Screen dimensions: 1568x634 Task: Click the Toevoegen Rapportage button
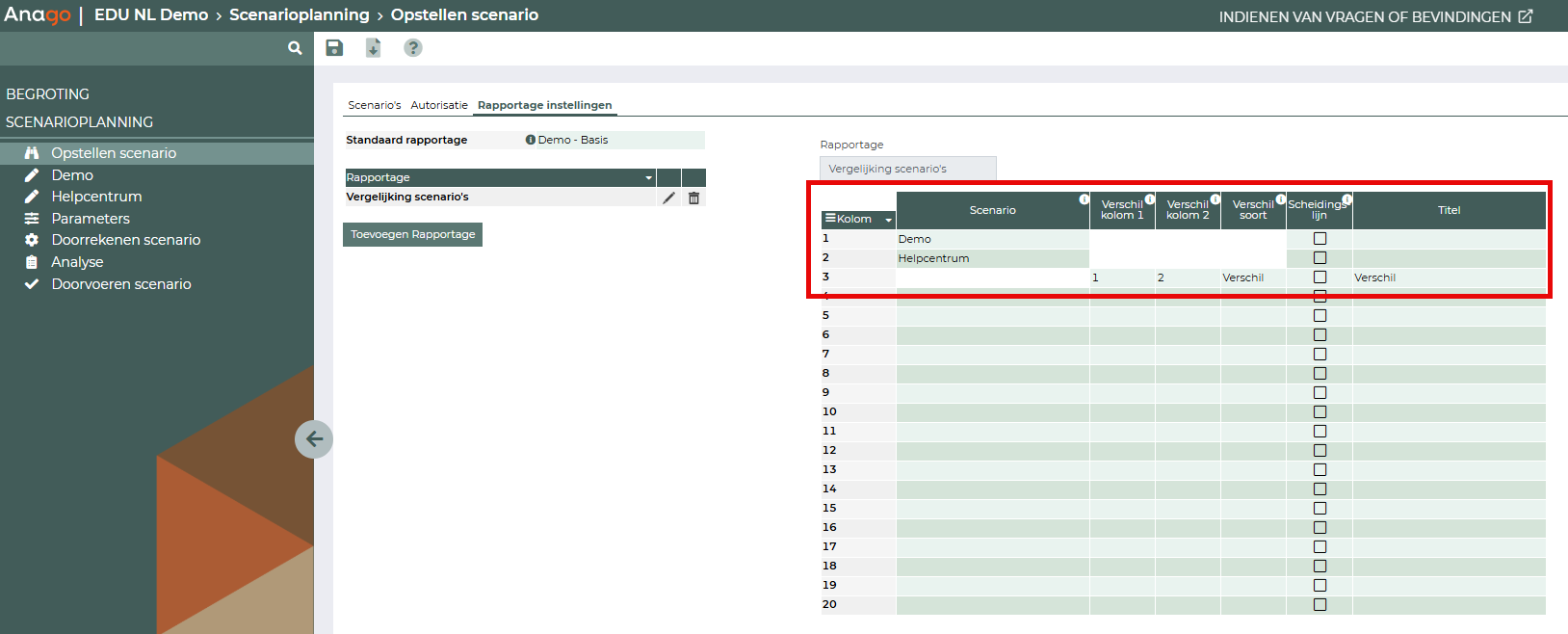coord(412,234)
